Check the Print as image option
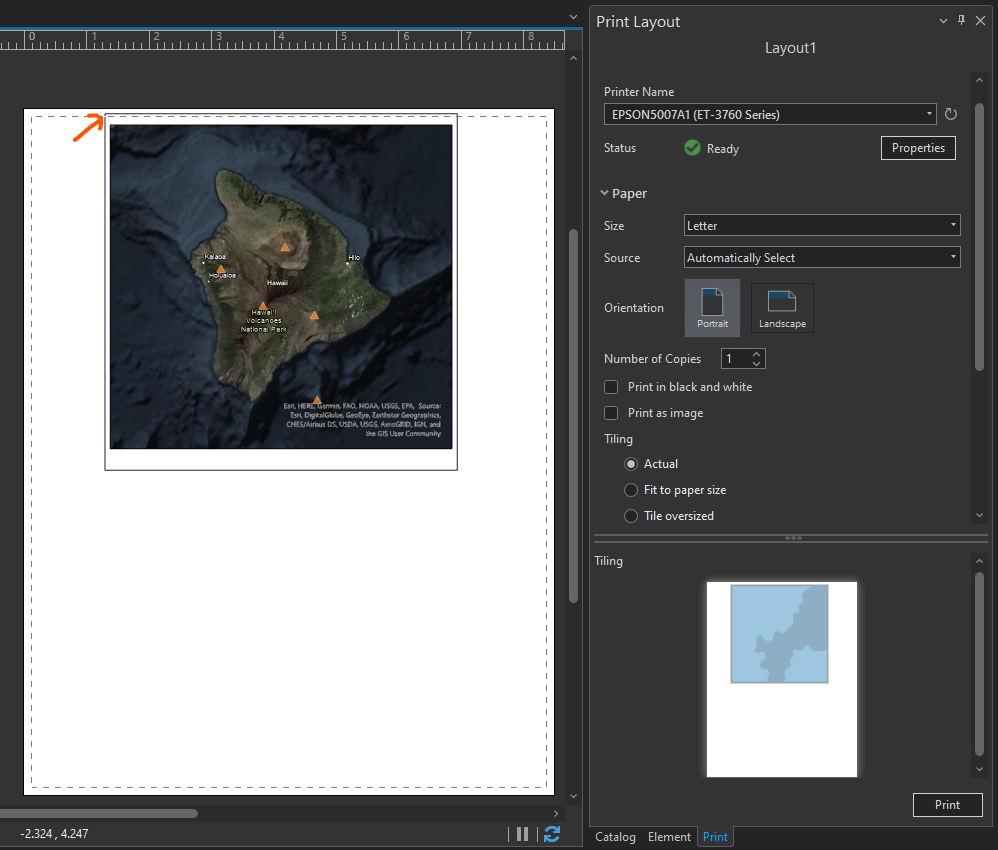998x850 pixels. coord(611,413)
